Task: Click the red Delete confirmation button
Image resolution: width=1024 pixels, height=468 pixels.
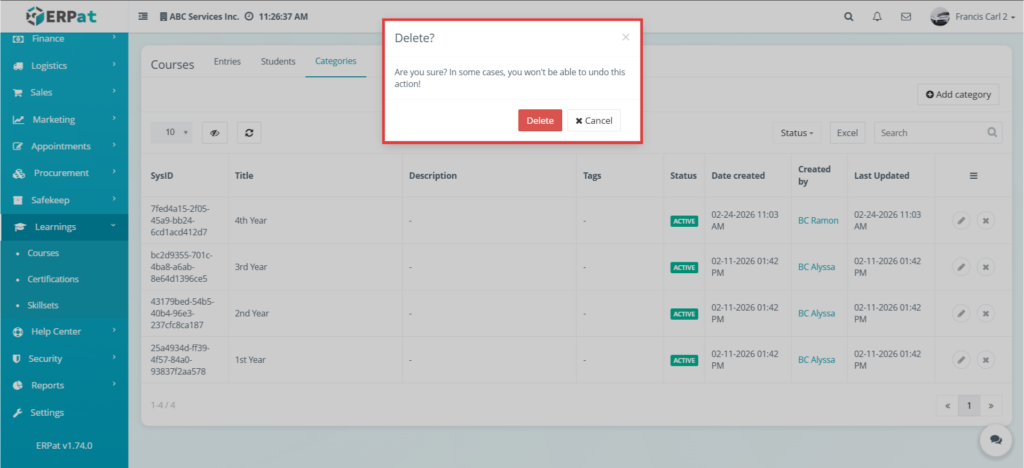Action: tap(539, 120)
